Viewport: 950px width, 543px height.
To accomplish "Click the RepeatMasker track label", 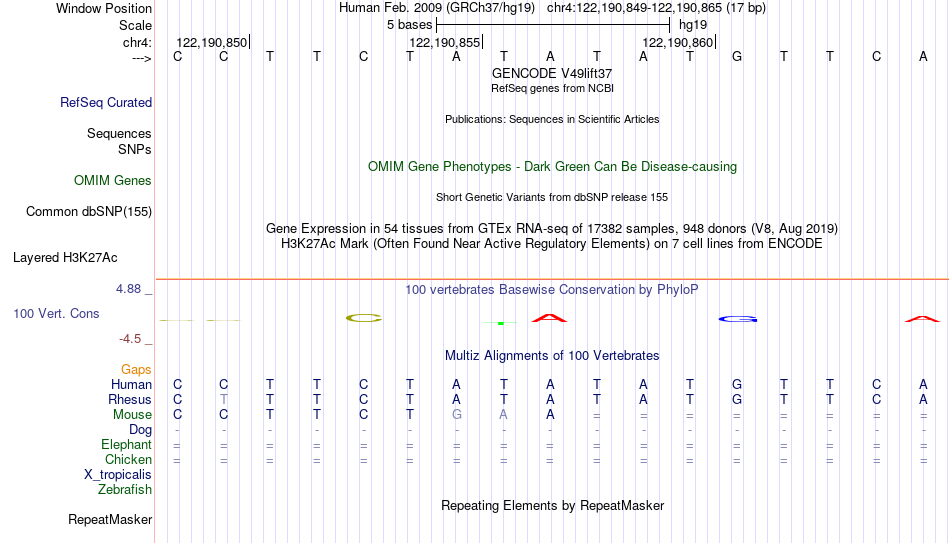I will (x=110, y=519).
